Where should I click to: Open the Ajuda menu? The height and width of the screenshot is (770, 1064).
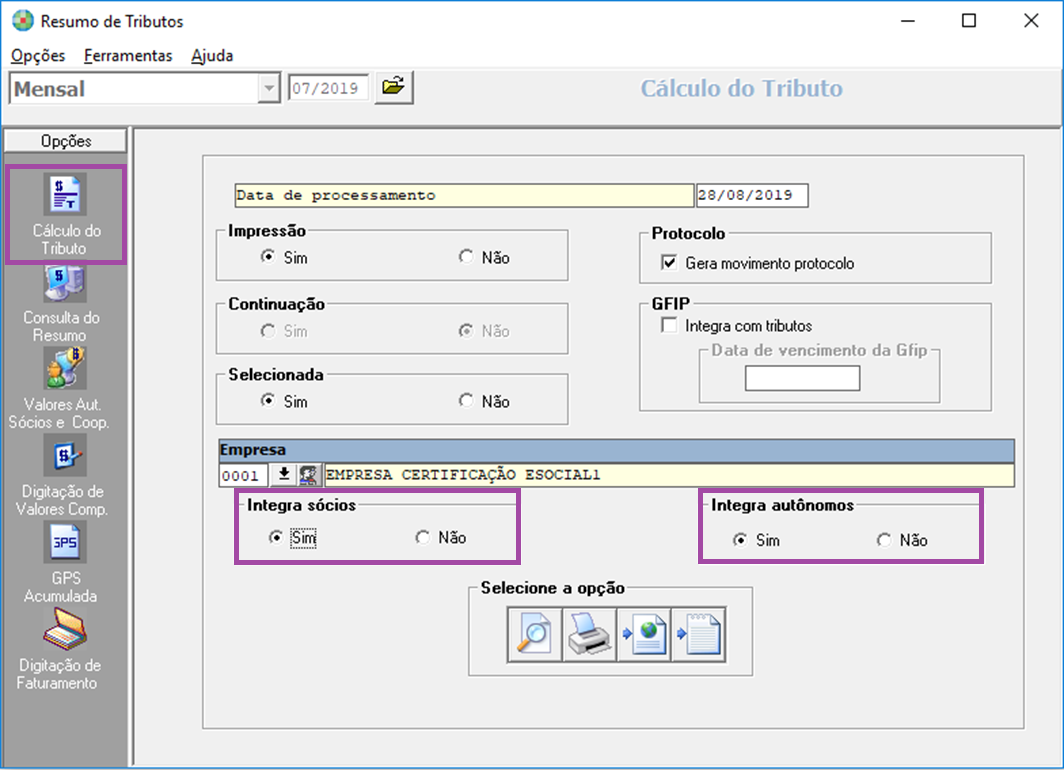212,56
